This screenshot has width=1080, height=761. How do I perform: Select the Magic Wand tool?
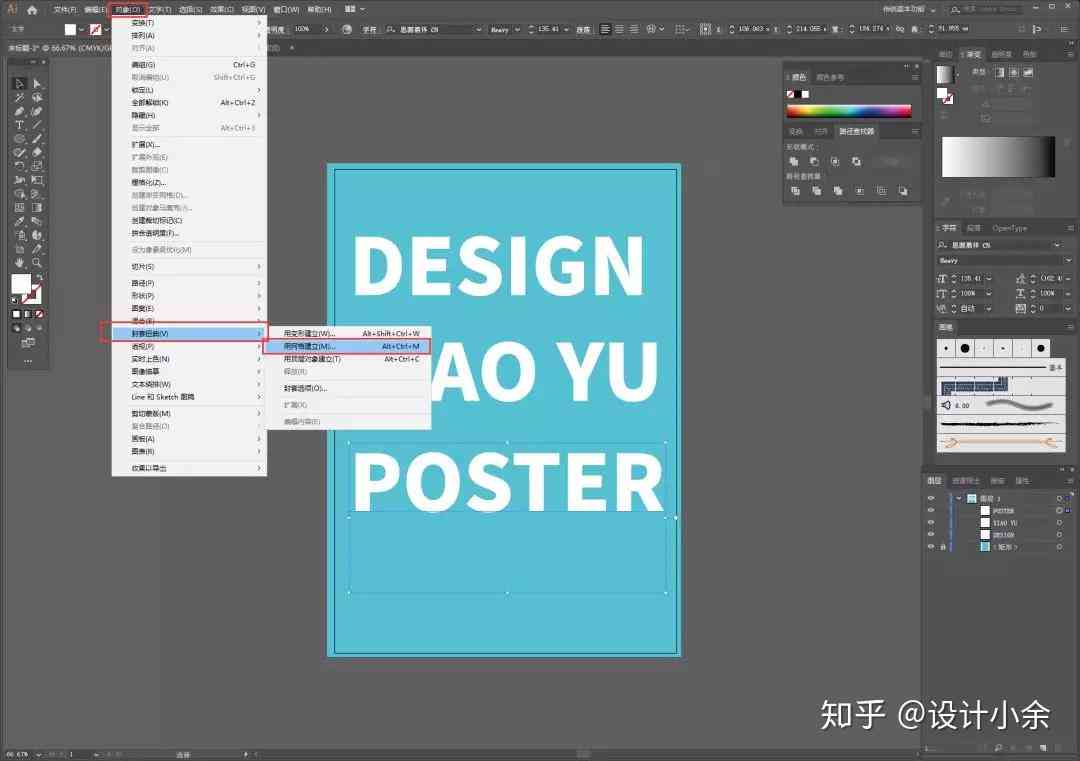[x=19, y=97]
